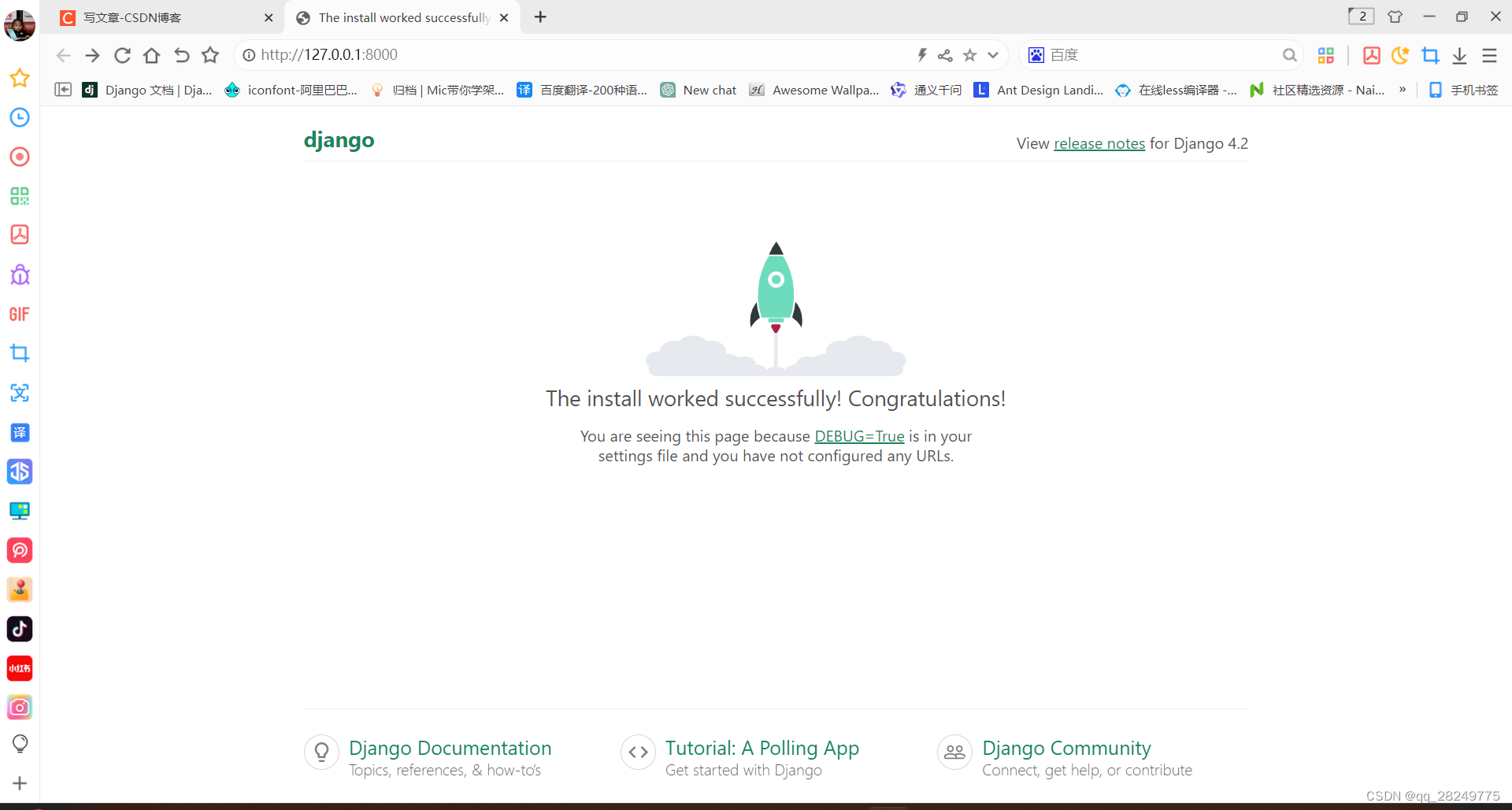This screenshot has height=810, width=1512.
Task: Click the lightning speed mode icon
Action: point(922,55)
